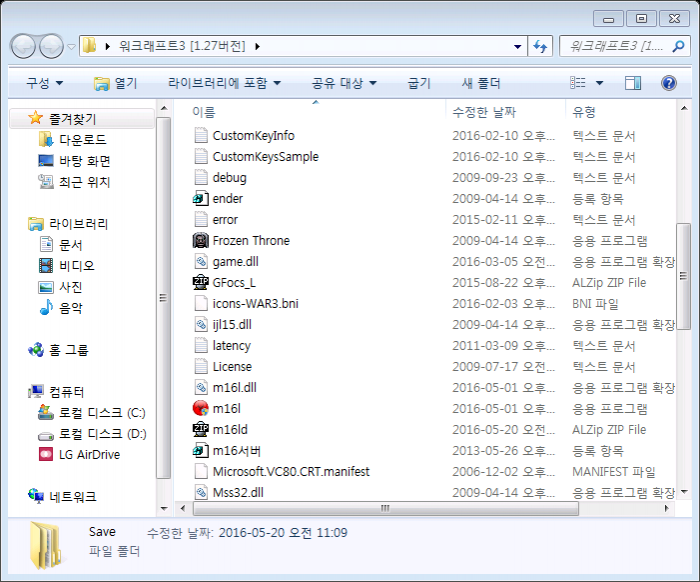Viewport: 700px width, 582px height.
Task: Open 로컬 디스크 (C:) drive
Action: tap(92, 412)
